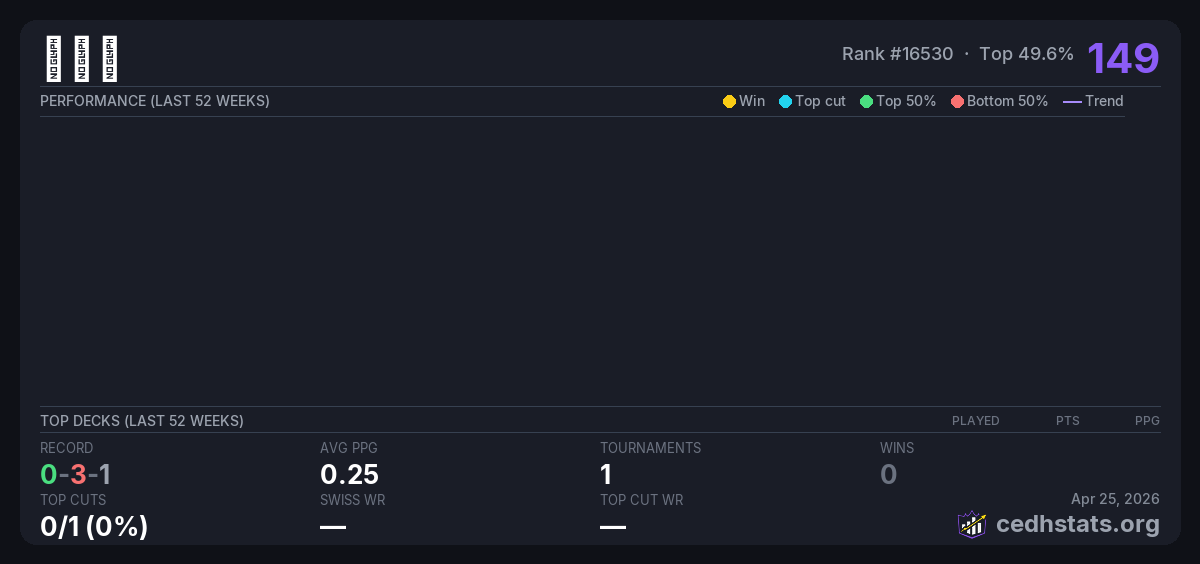1200x564 pixels.
Task: Click the cyan Top cut legend dot
Action: coord(785,101)
